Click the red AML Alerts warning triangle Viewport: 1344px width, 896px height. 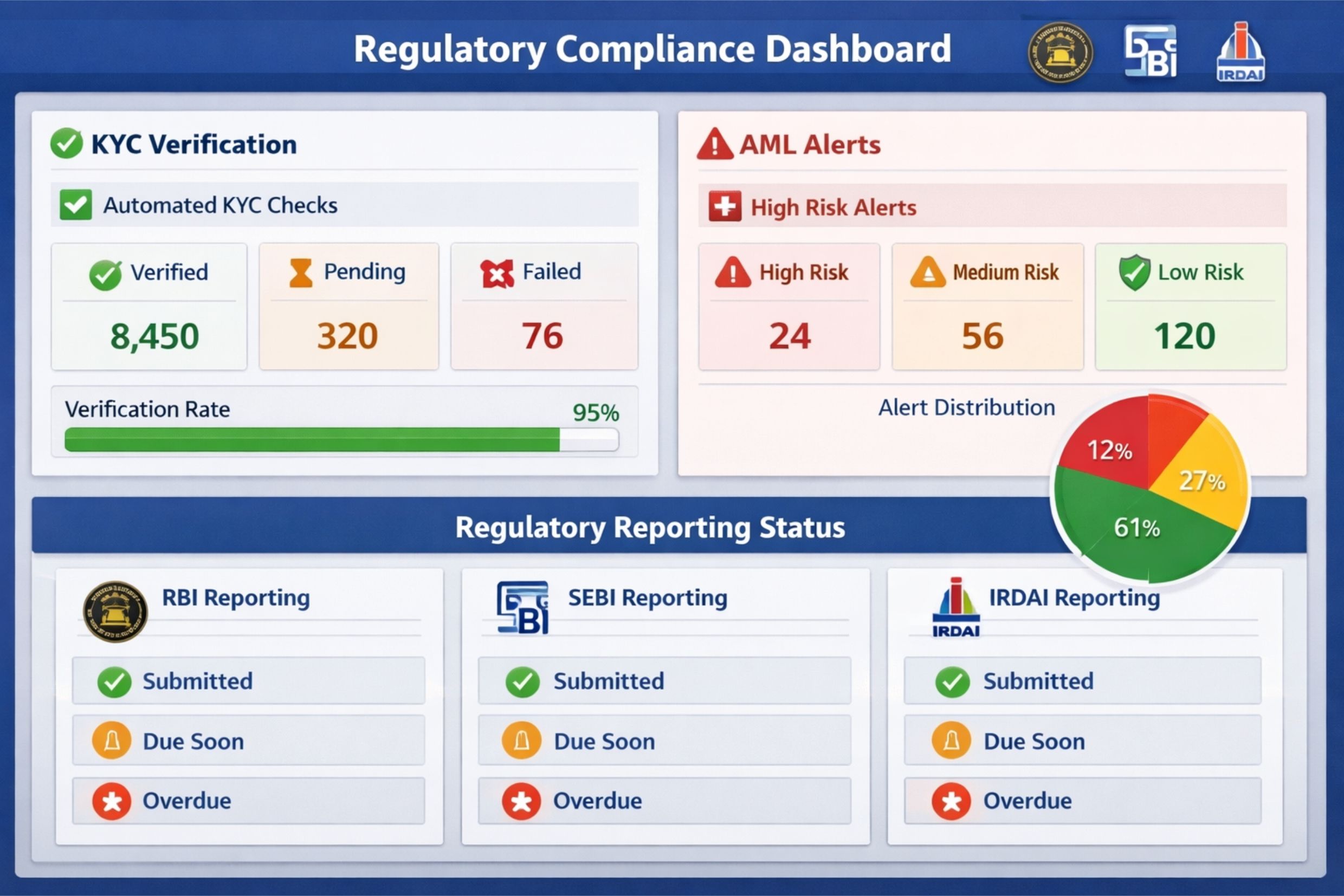(715, 145)
